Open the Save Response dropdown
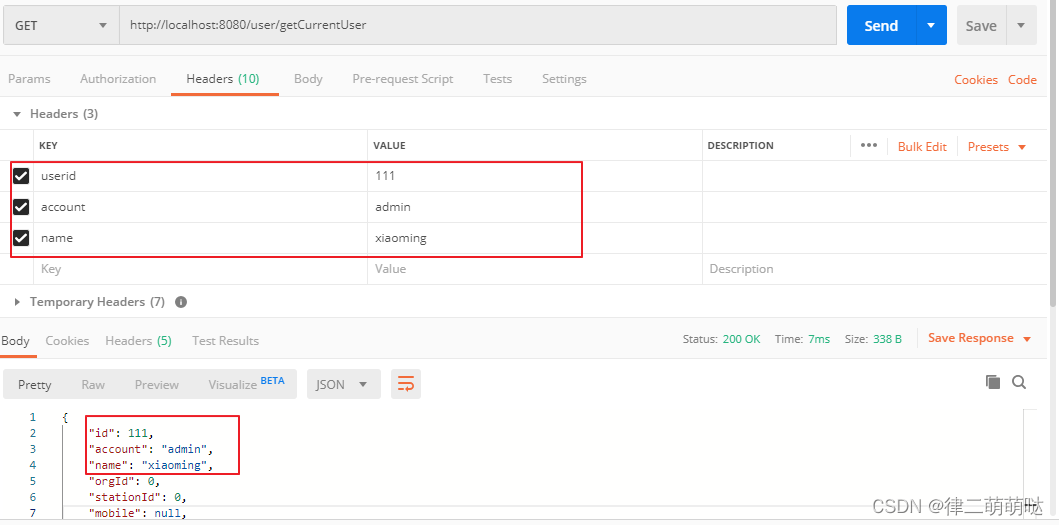This screenshot has width=1059, height=525. tap(979, 339)
